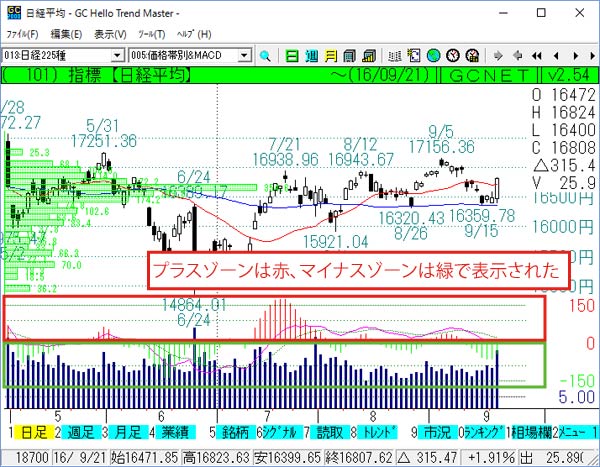Click the 安16399.65 status bar value
This screenshot has width=600, height=467.
pyautogui.click(x=288, y=457)
